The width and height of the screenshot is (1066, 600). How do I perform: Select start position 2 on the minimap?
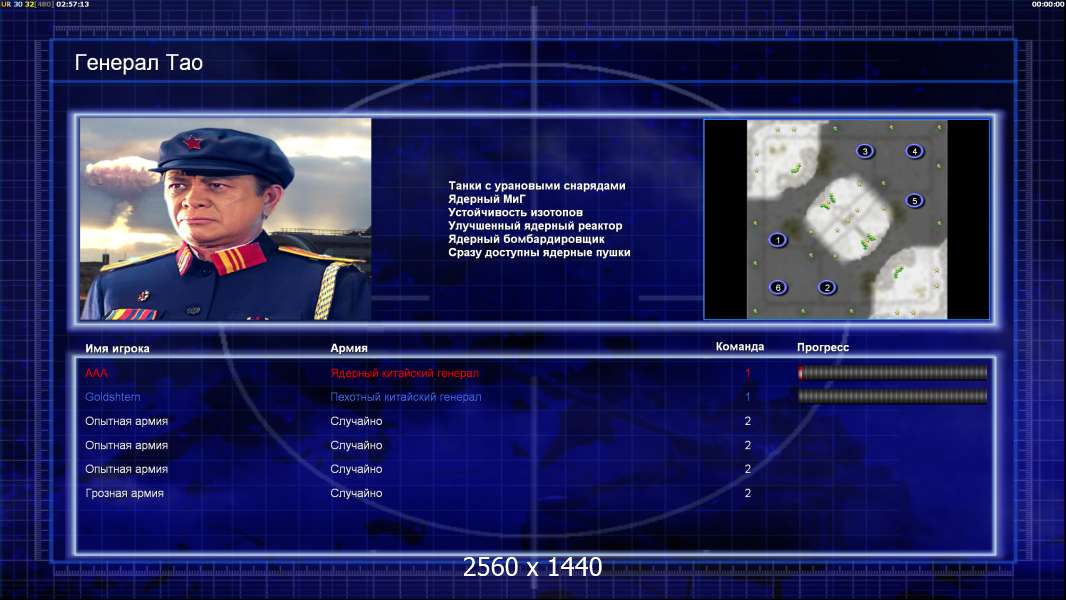coord(827,288)
